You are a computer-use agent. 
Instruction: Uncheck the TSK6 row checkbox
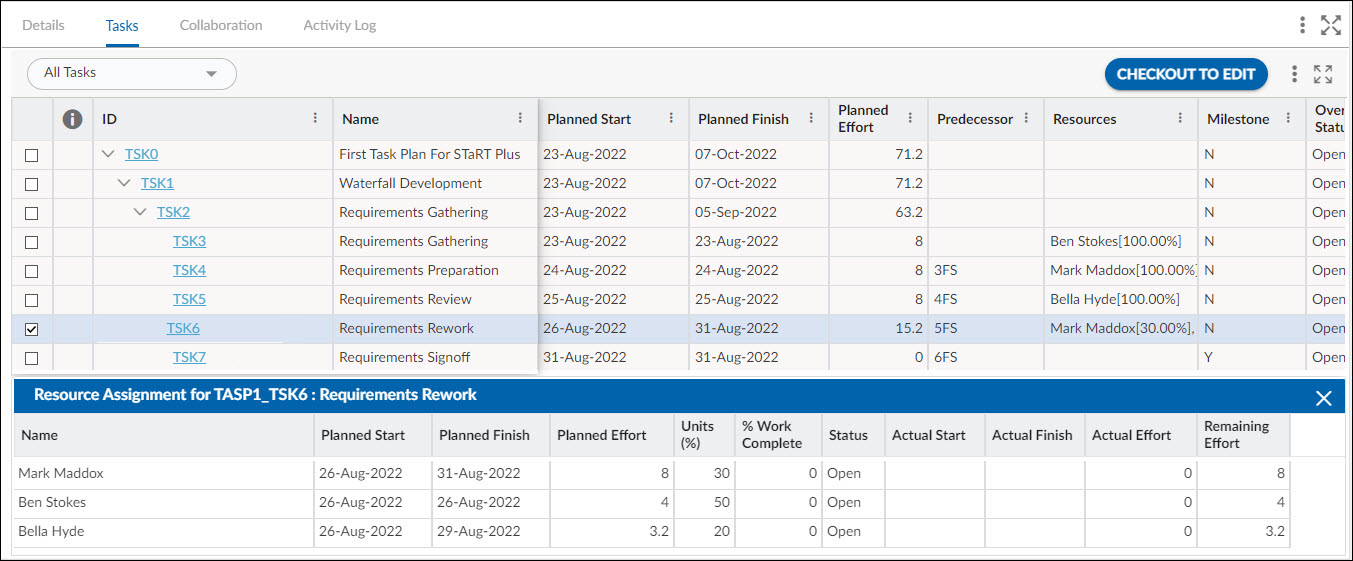[x=32, y=329]
